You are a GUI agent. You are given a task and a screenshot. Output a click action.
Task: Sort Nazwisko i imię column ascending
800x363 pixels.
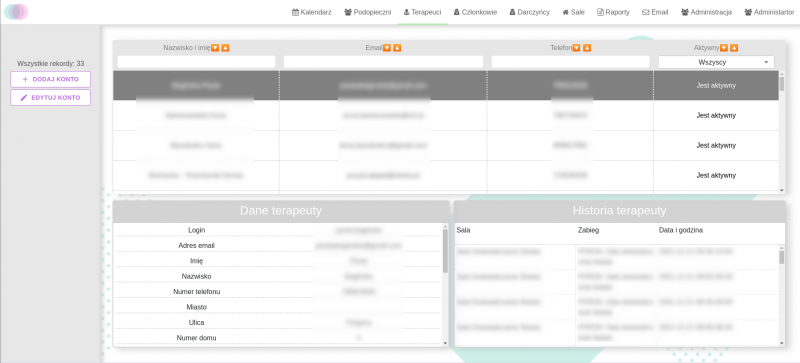coord(225,48)
